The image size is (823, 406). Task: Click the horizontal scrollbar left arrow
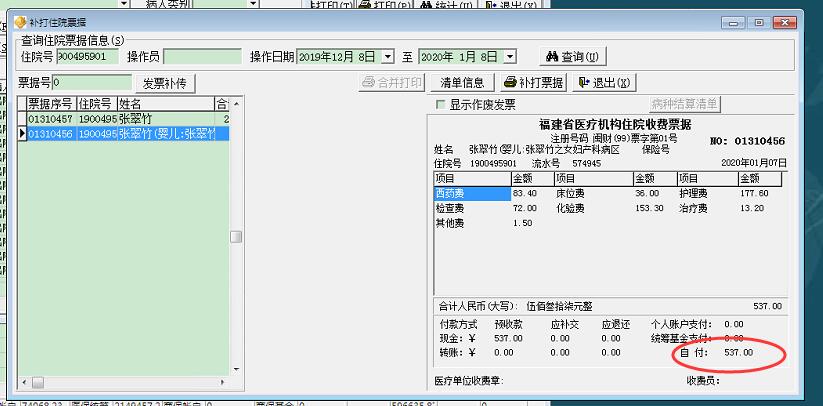[x=23, y=383]
